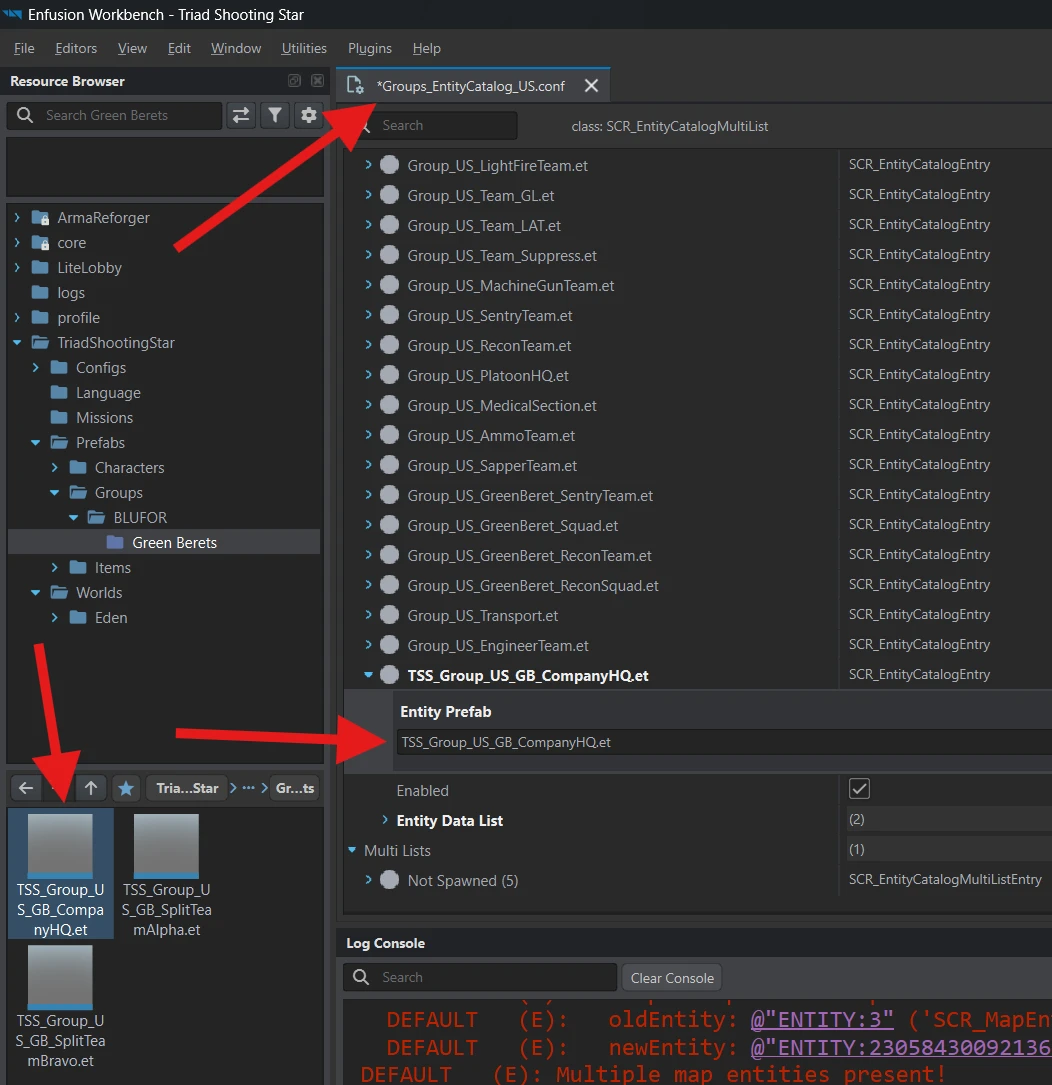1052x1085 pixels.
Task: Close the Groups_EntityCatalog_US.conf tab
Action: [591, 86]
